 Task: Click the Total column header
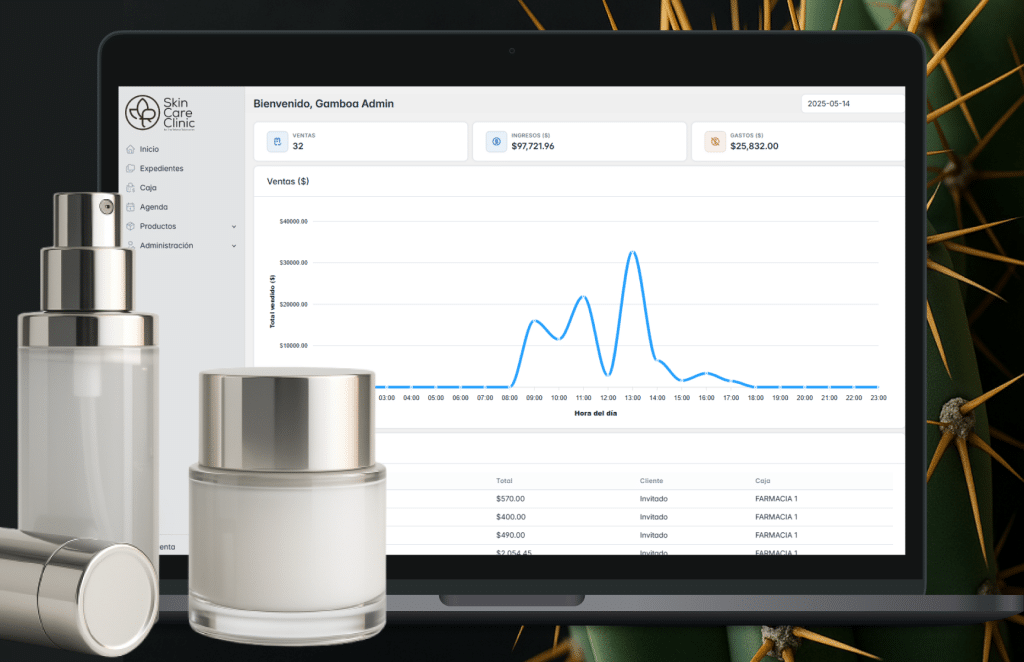point(504,481)
